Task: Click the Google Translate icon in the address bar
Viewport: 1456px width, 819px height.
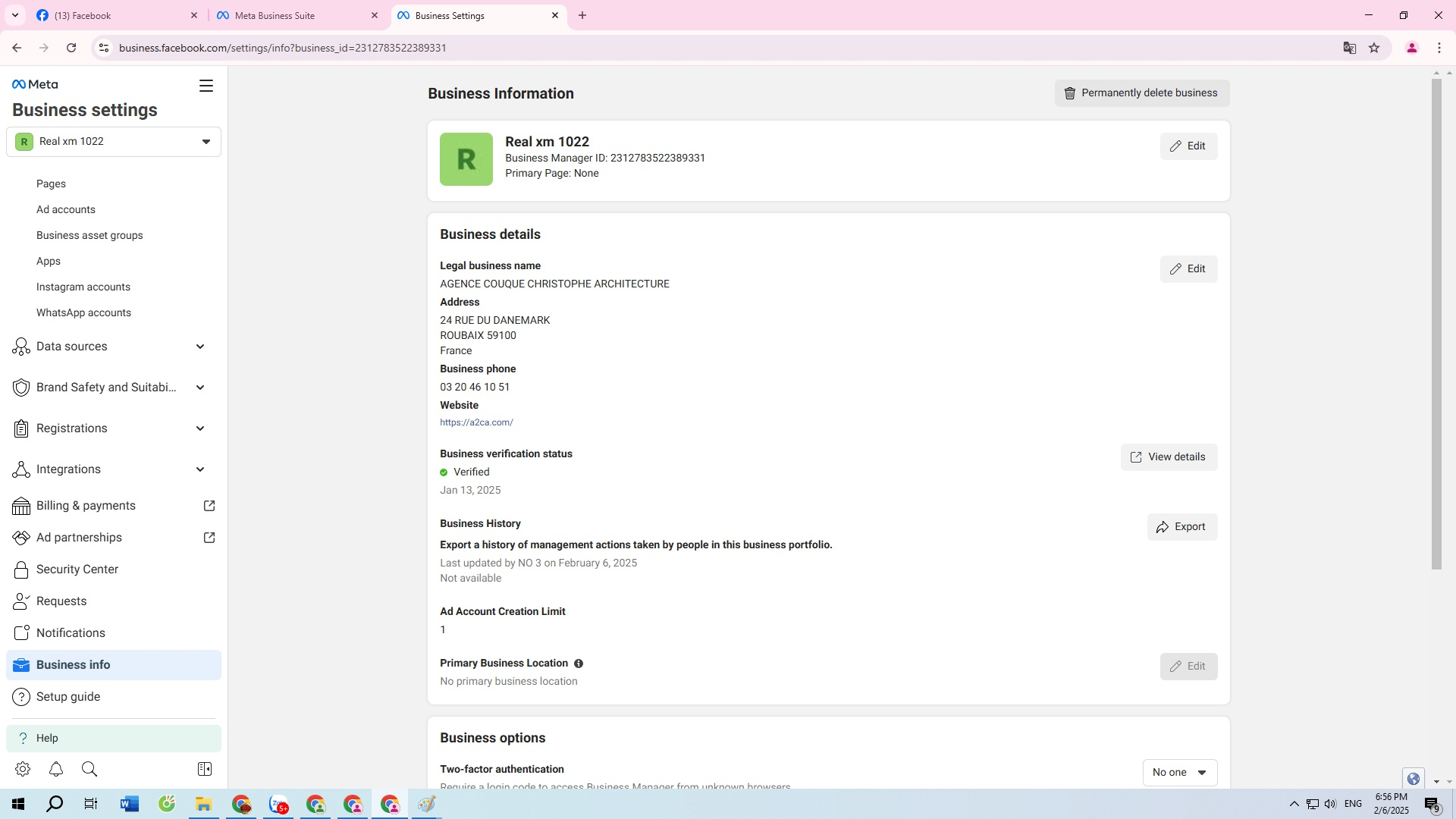Action: point(1350,48)
